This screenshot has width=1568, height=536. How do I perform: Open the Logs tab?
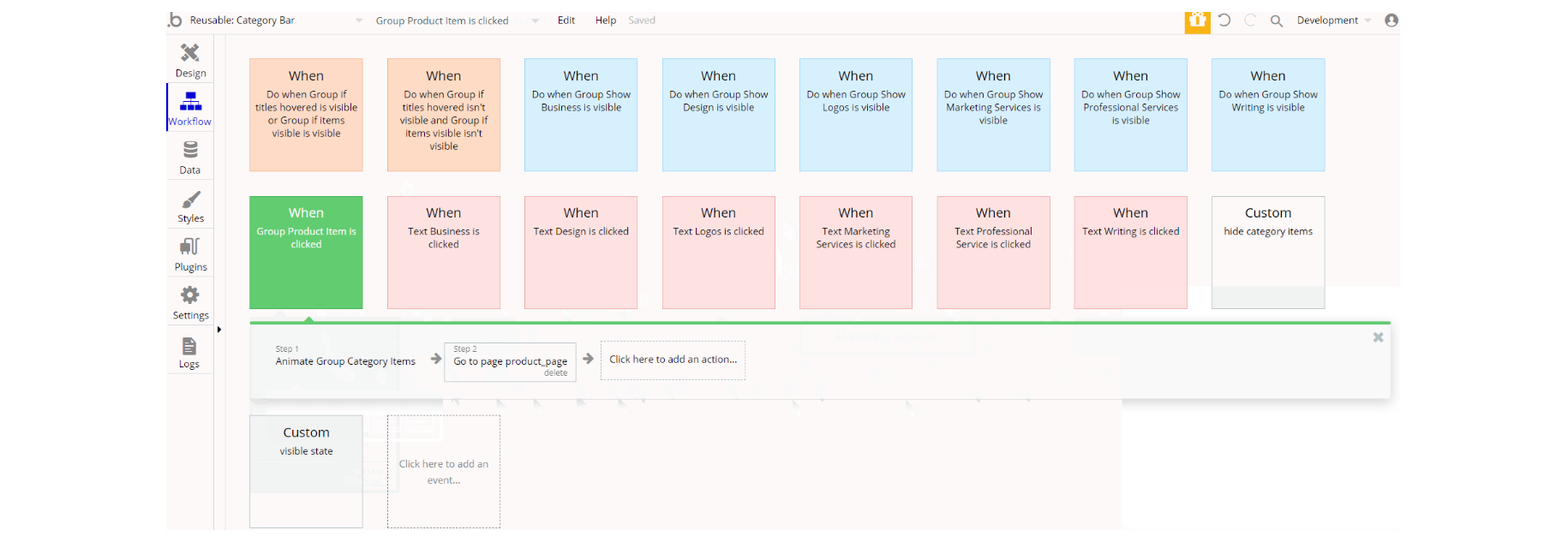click(190, 352)
